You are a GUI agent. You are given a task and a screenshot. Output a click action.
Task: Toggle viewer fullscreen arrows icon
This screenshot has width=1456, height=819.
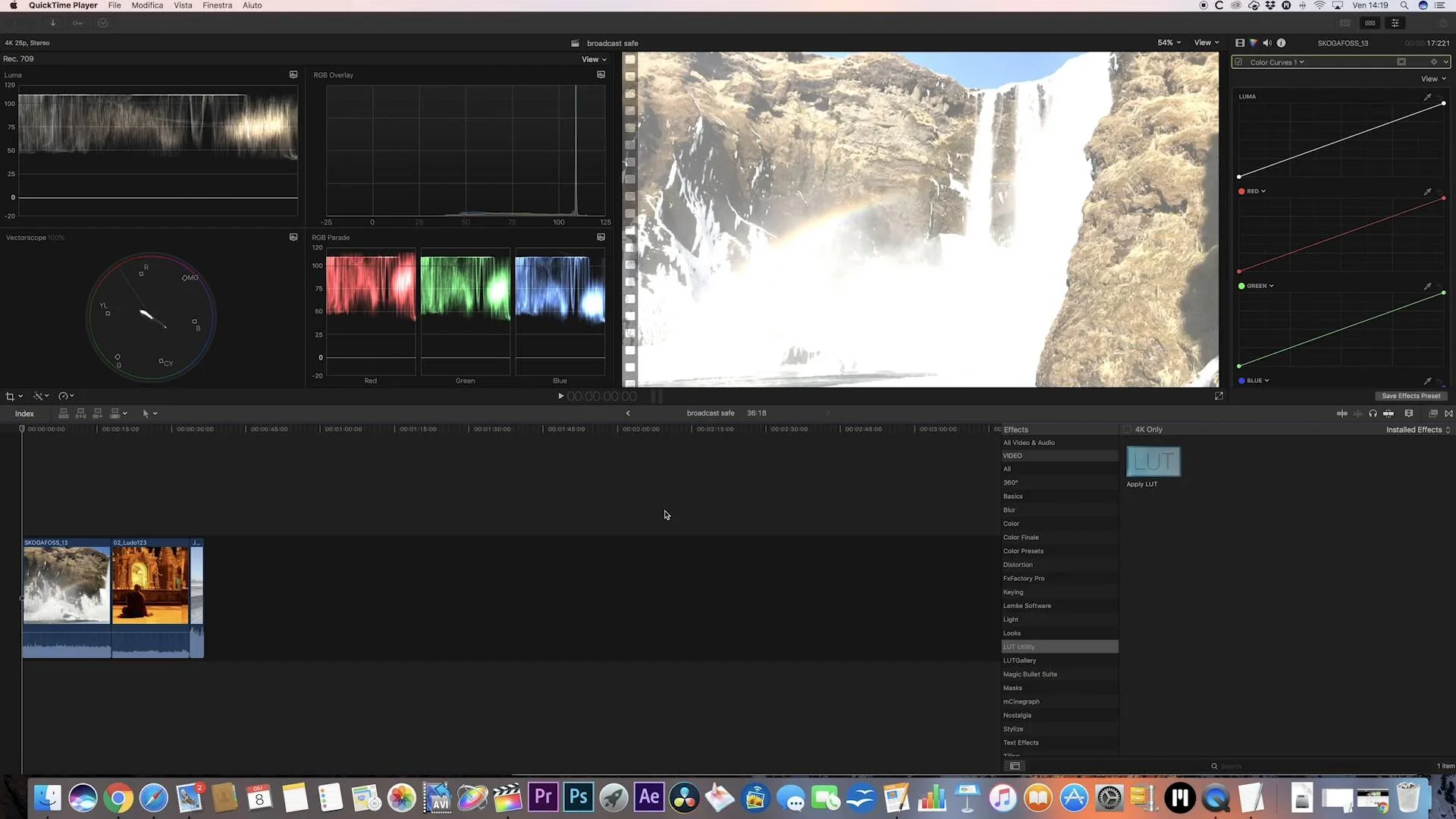pos(1219,396)
